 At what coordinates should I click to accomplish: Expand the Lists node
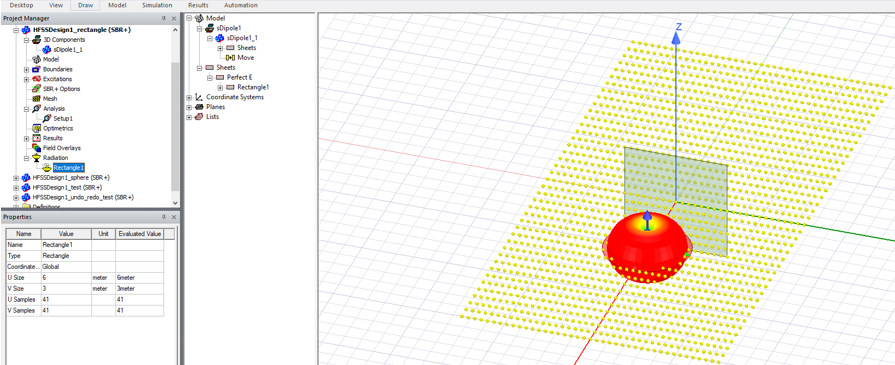click(x=190, y=117)
